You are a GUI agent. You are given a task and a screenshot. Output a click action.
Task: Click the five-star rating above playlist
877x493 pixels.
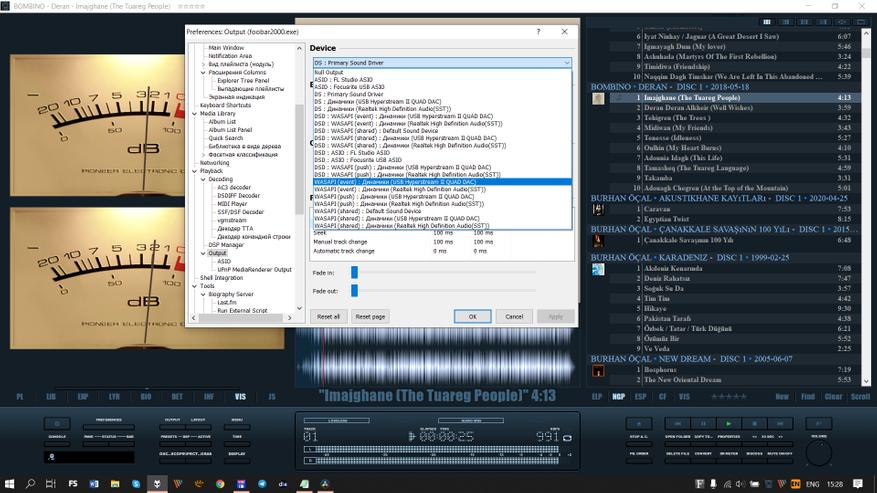click(728, 396)
